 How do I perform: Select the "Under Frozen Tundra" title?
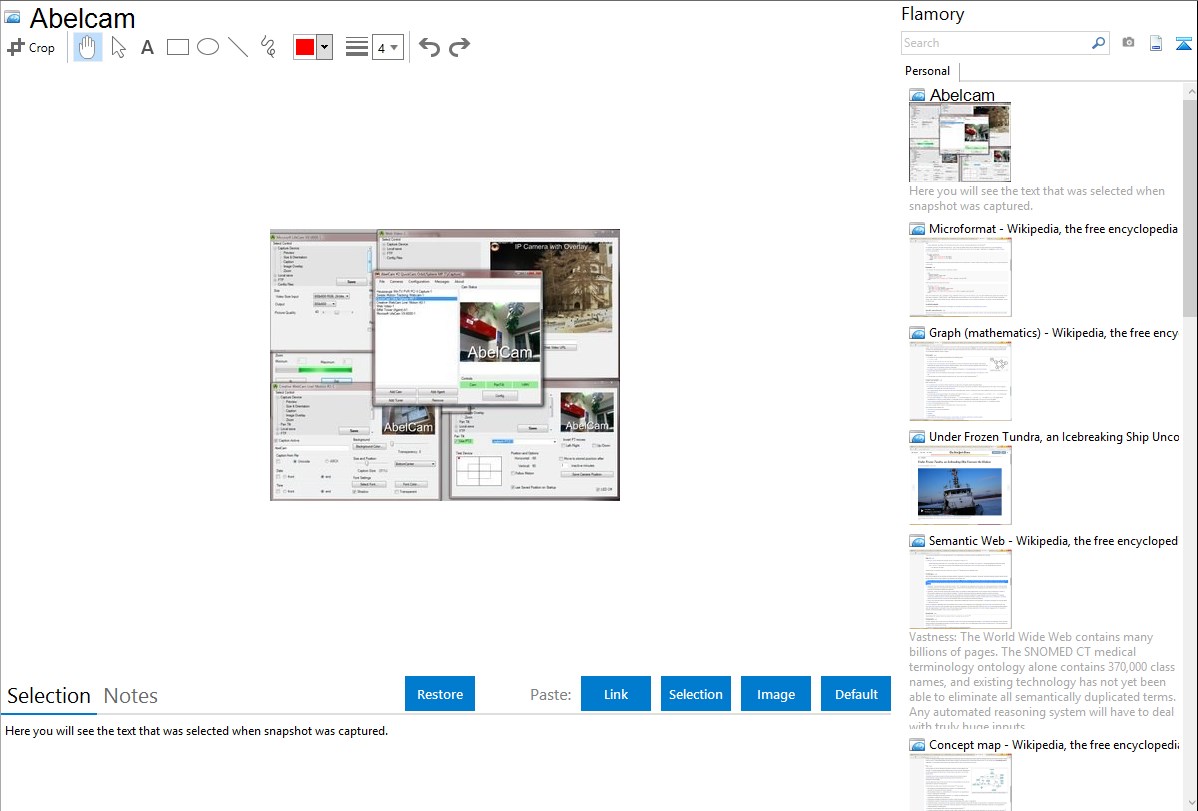click(x=1054, y=436)
